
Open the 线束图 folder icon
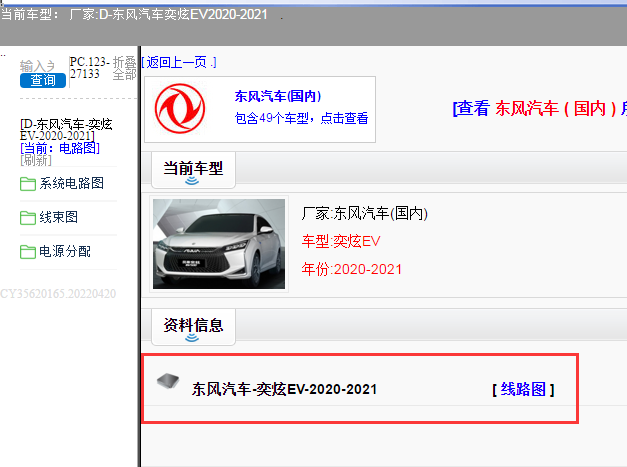pos(28,218)
